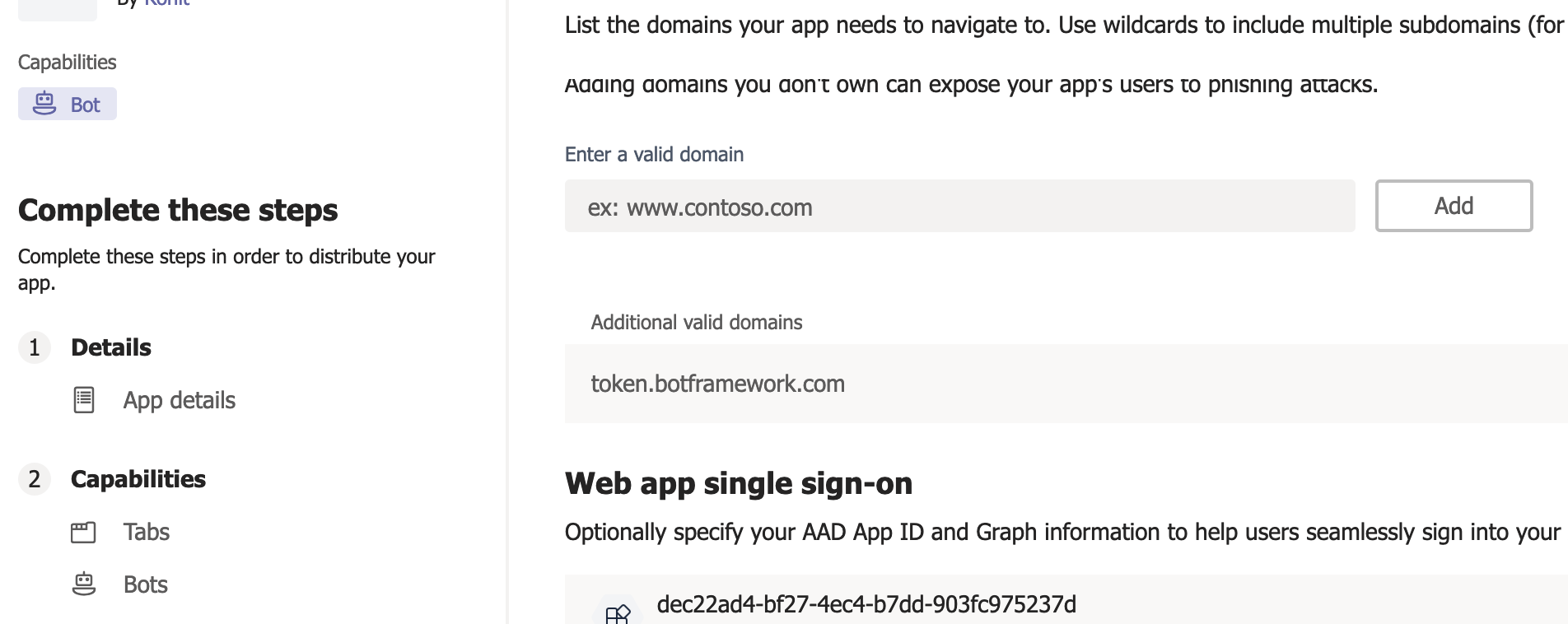Viewport: 1568px width, 624px height.
Task: Click the step 1 circle next to Details
Action: tap(34, 347)
